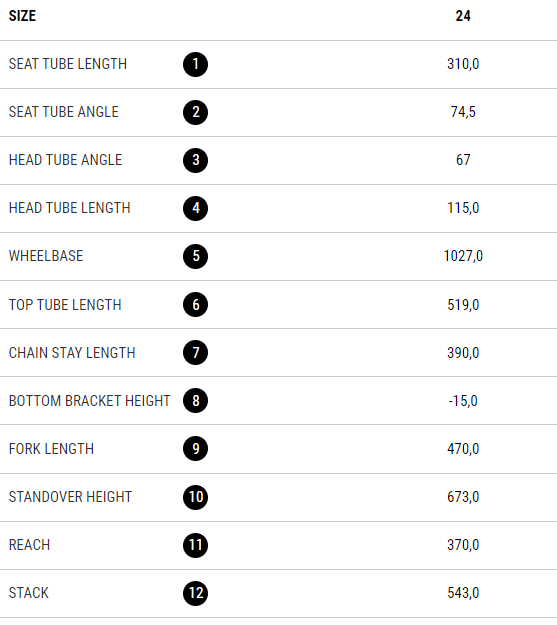Image resolution: width=557 pixels, height=625 pixels.
Task: Click the BOTTOM BRACKET HEIGHT label
Action: pyautogui.click(x=89, y=401)
